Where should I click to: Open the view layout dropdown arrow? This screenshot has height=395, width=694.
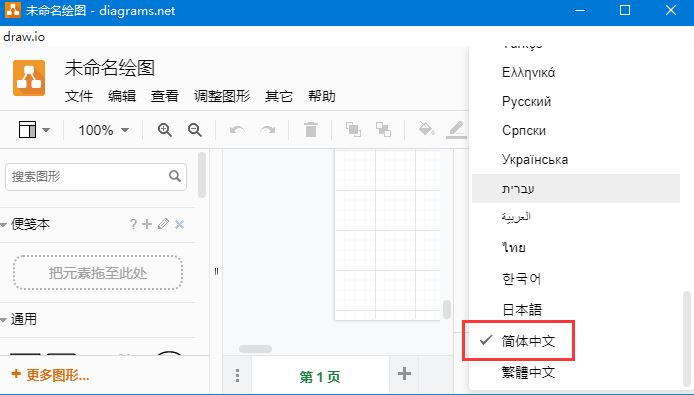pos(46,130)
